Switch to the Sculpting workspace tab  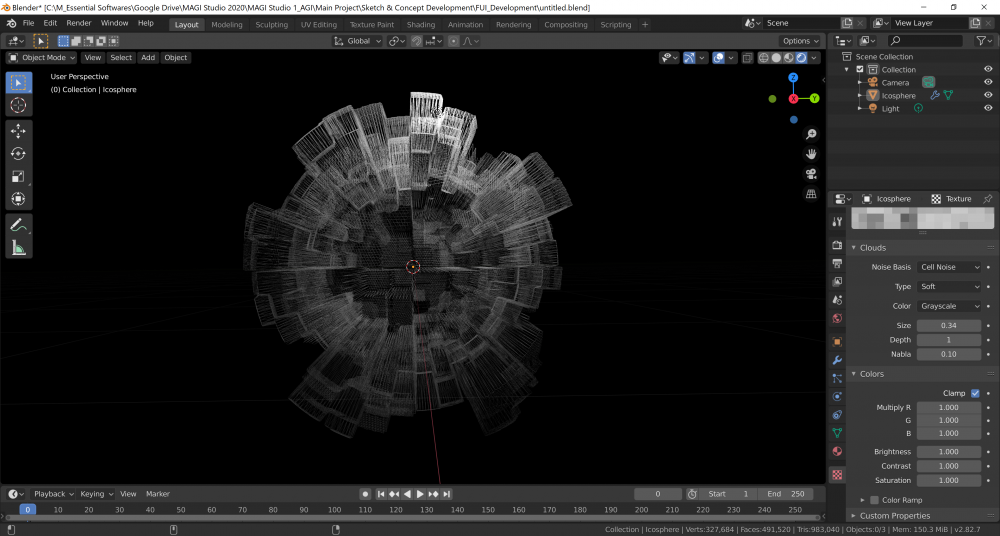coord(271,24)
